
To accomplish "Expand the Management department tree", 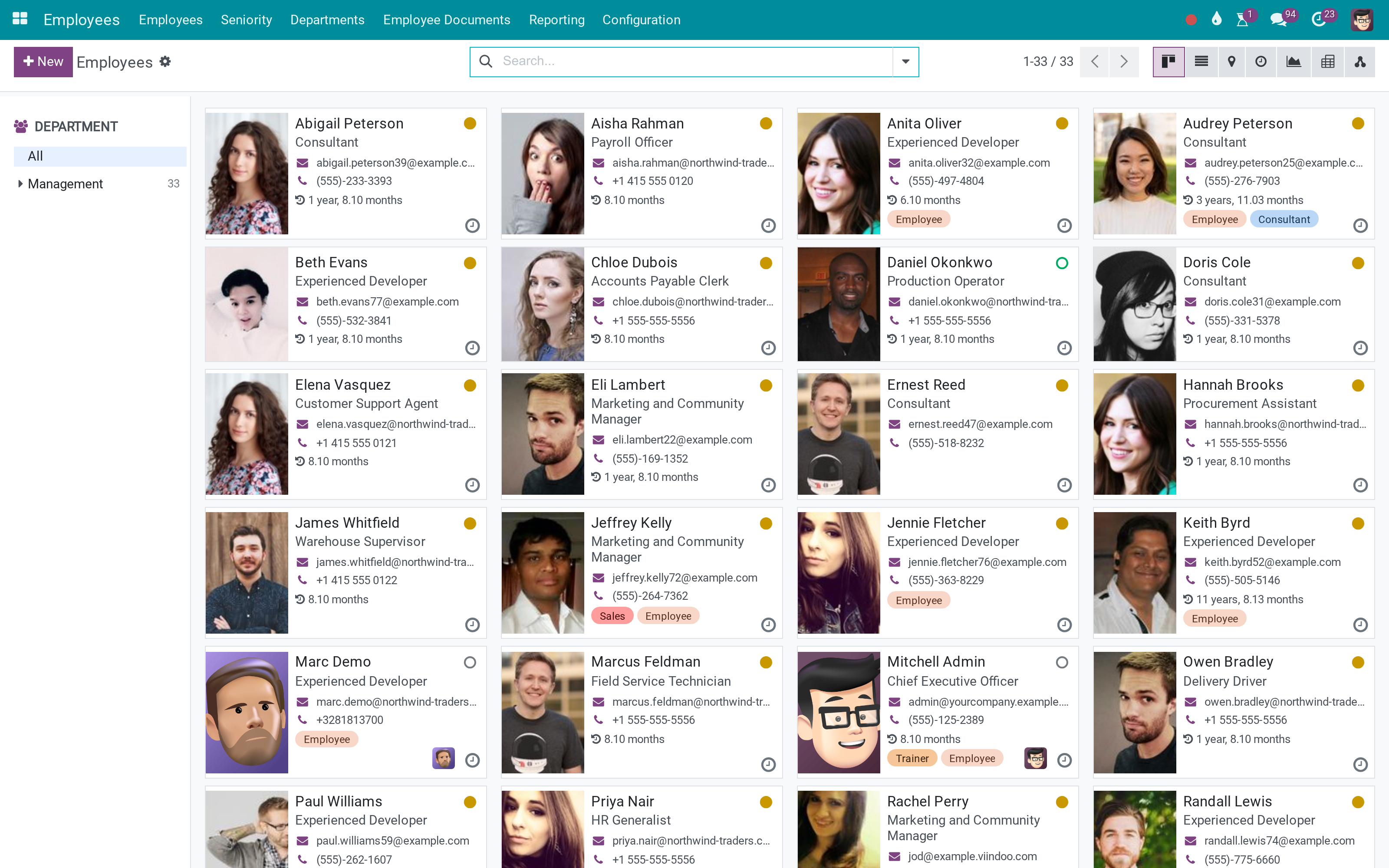I will coord(20,184).
